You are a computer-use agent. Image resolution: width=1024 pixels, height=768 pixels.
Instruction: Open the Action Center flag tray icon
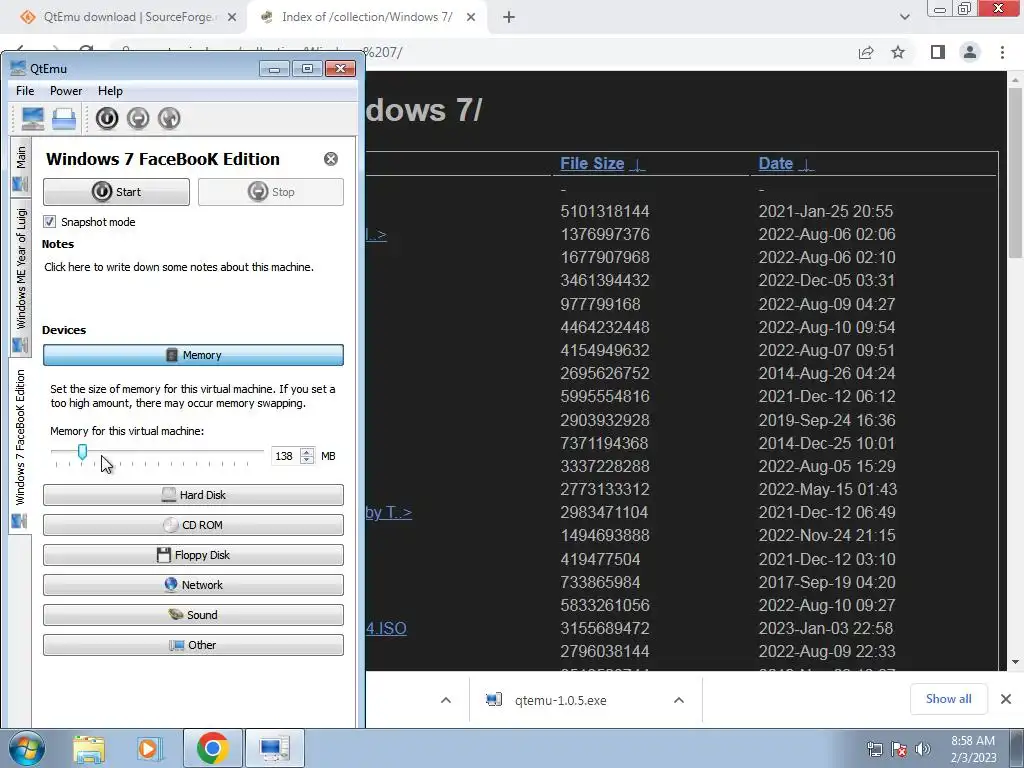point(899,749)
